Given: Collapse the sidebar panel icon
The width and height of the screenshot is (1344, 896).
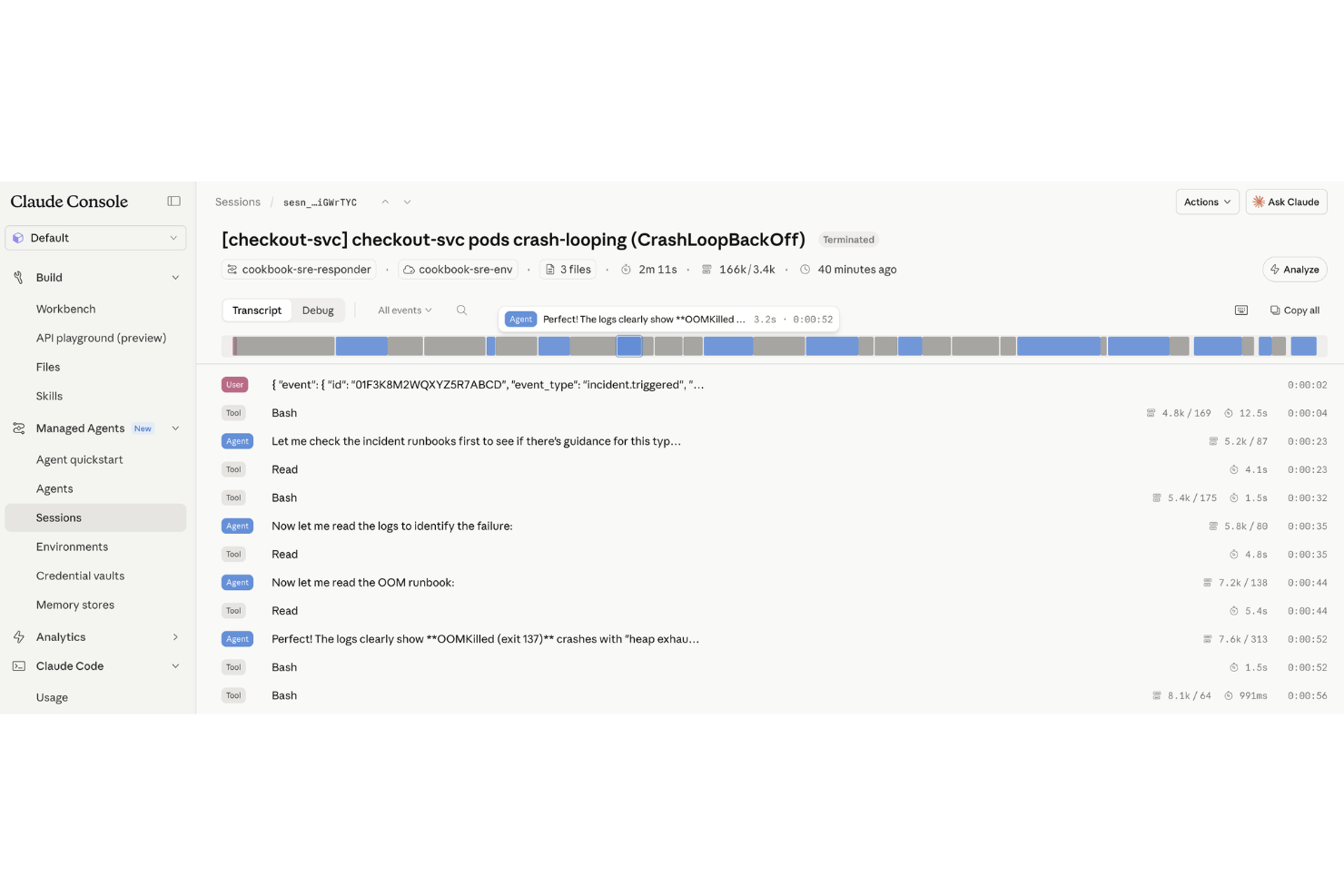Looking at the screenshot, I should tap(173, 202).
